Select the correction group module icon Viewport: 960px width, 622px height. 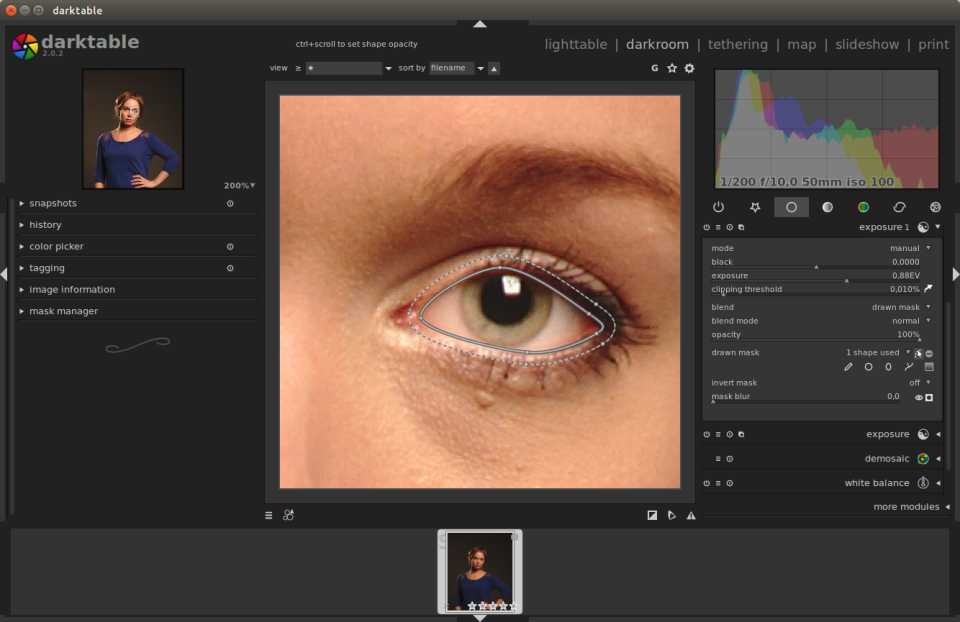click(x=899, y=207)
